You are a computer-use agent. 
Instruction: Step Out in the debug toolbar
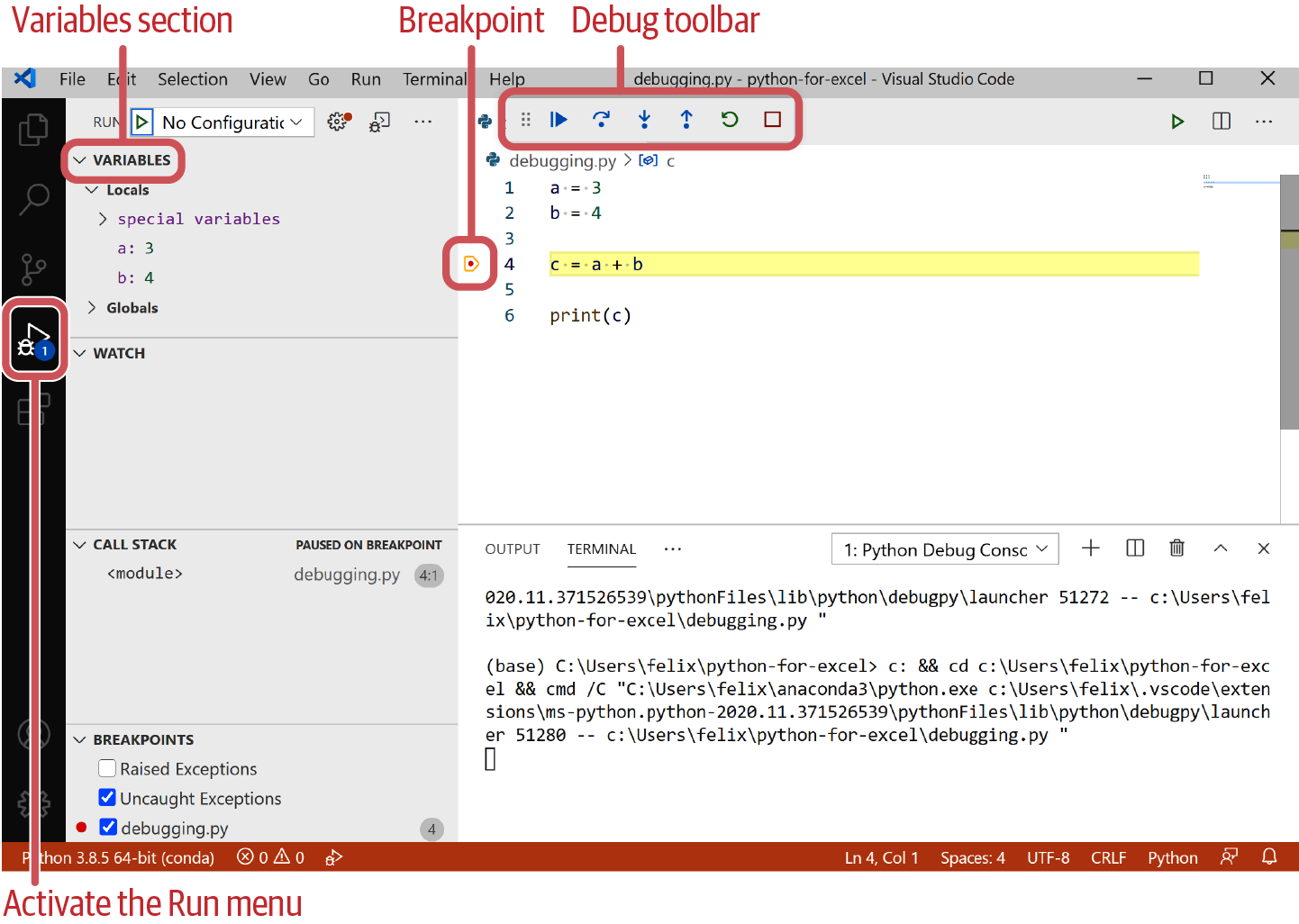[x=686, y=119]
